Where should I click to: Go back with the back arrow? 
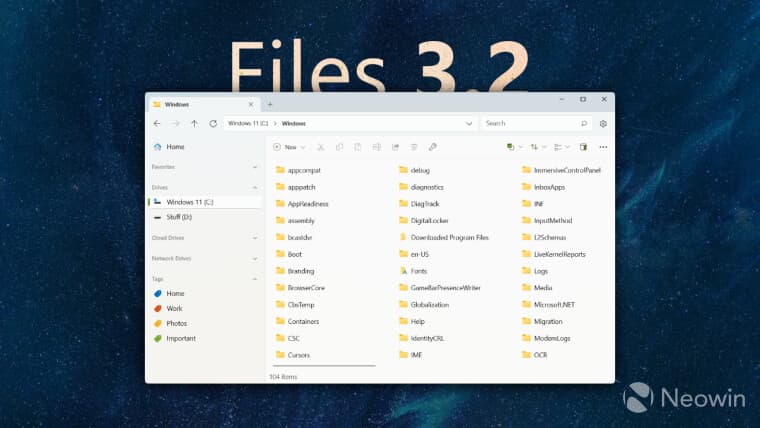tap(157, 124)
